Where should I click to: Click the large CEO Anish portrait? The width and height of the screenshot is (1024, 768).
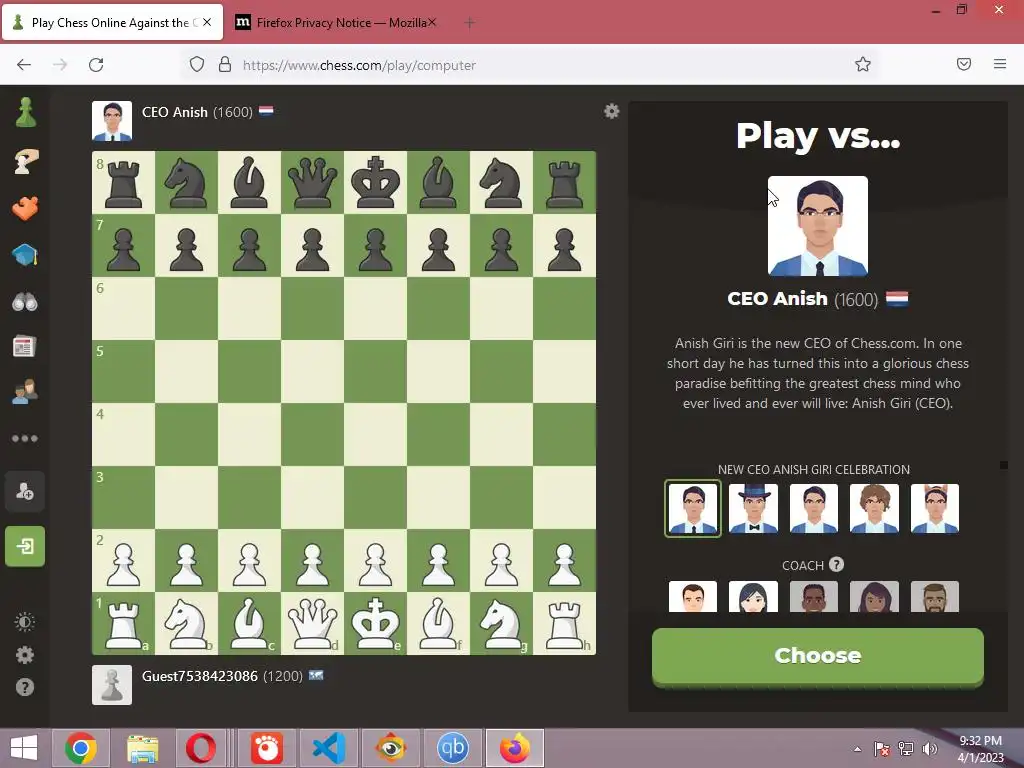coord(818,226)
